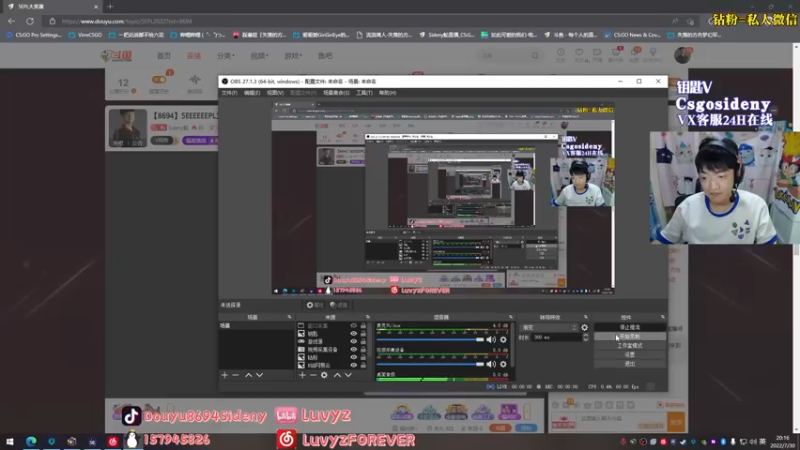Adjust the 300 ms duration stepper arrows
The width and height of the screenshot is (800, 450).
(x=586, y=337)
